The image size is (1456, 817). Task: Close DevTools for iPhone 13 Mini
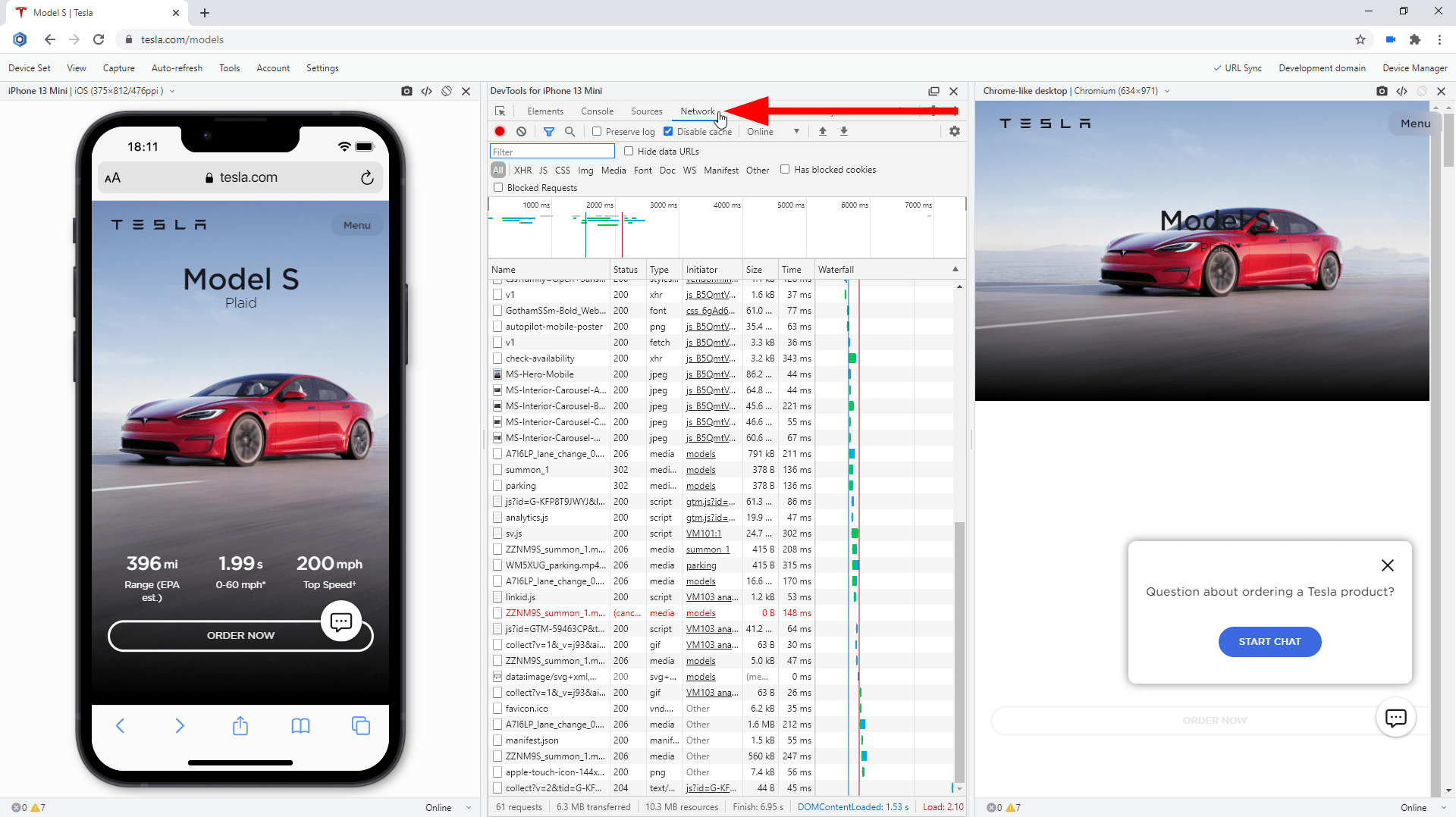954,91
